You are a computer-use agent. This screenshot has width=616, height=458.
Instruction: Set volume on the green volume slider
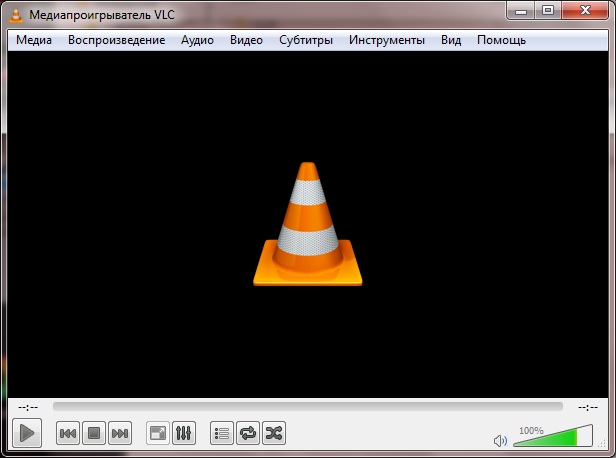(553, 435)
